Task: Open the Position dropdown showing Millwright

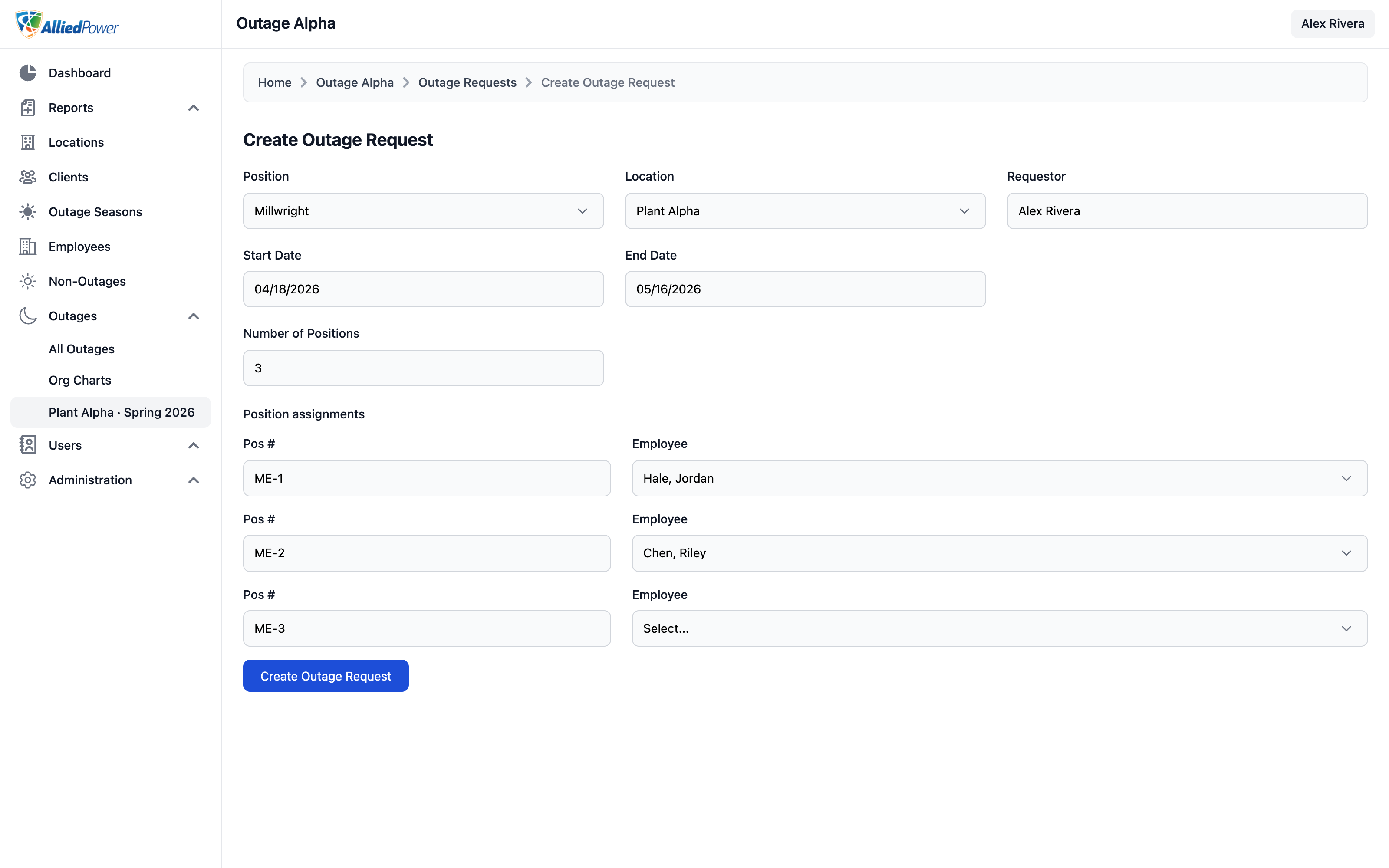Action: click(x=423, y=210)
